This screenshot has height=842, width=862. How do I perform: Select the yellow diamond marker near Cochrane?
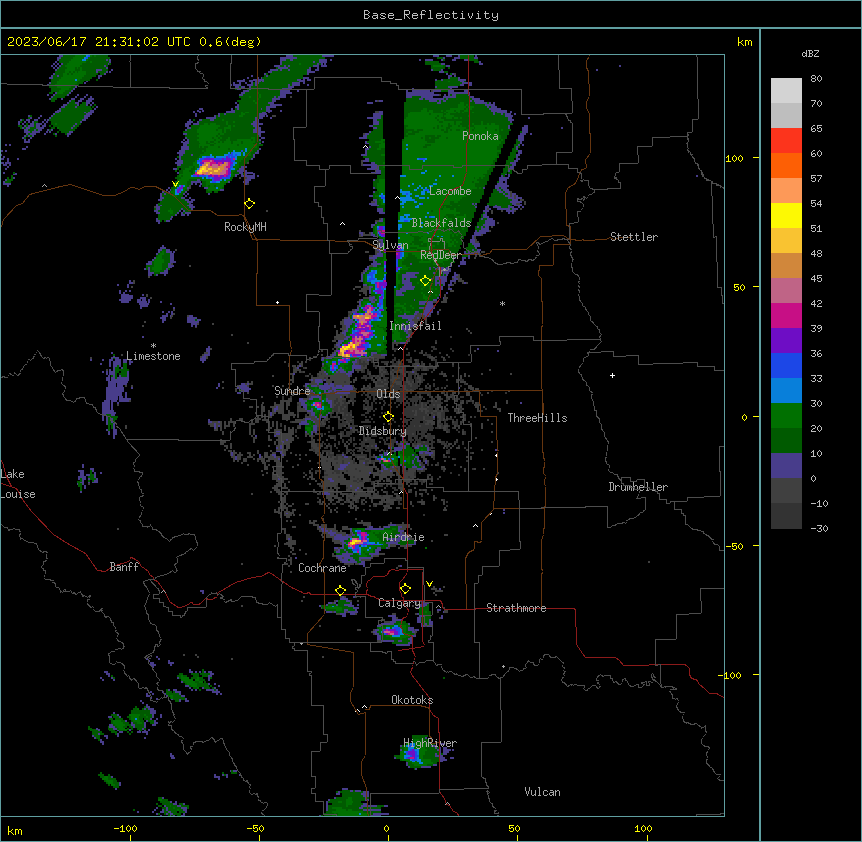(340, 591)
